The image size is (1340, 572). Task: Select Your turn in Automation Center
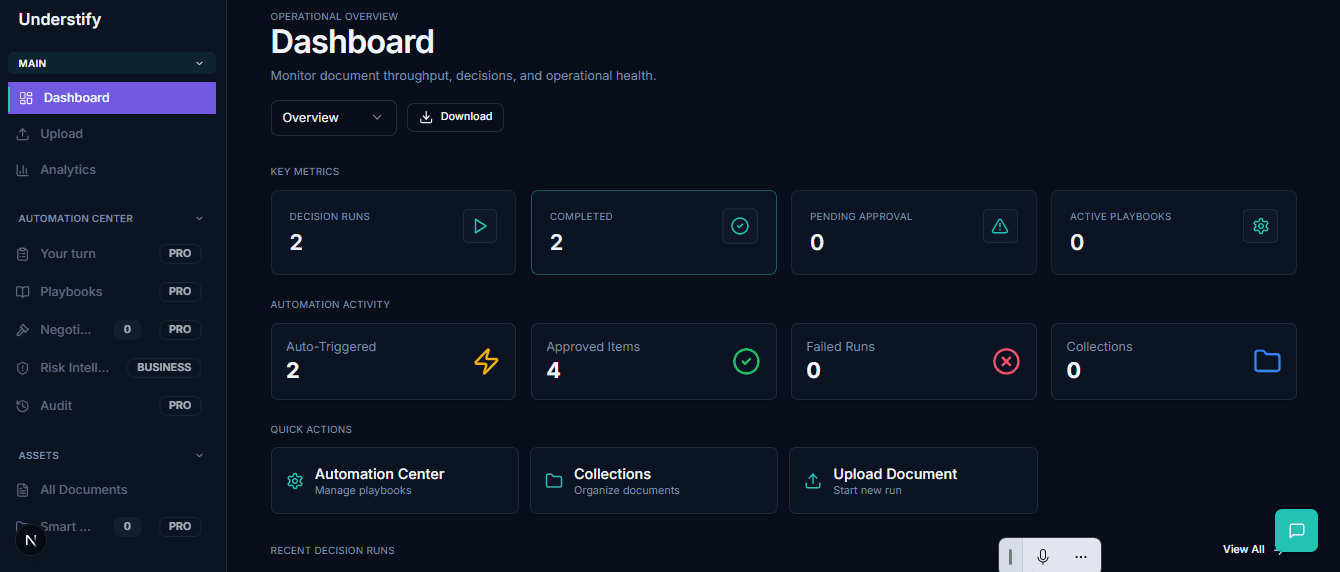tap(112, 254)
